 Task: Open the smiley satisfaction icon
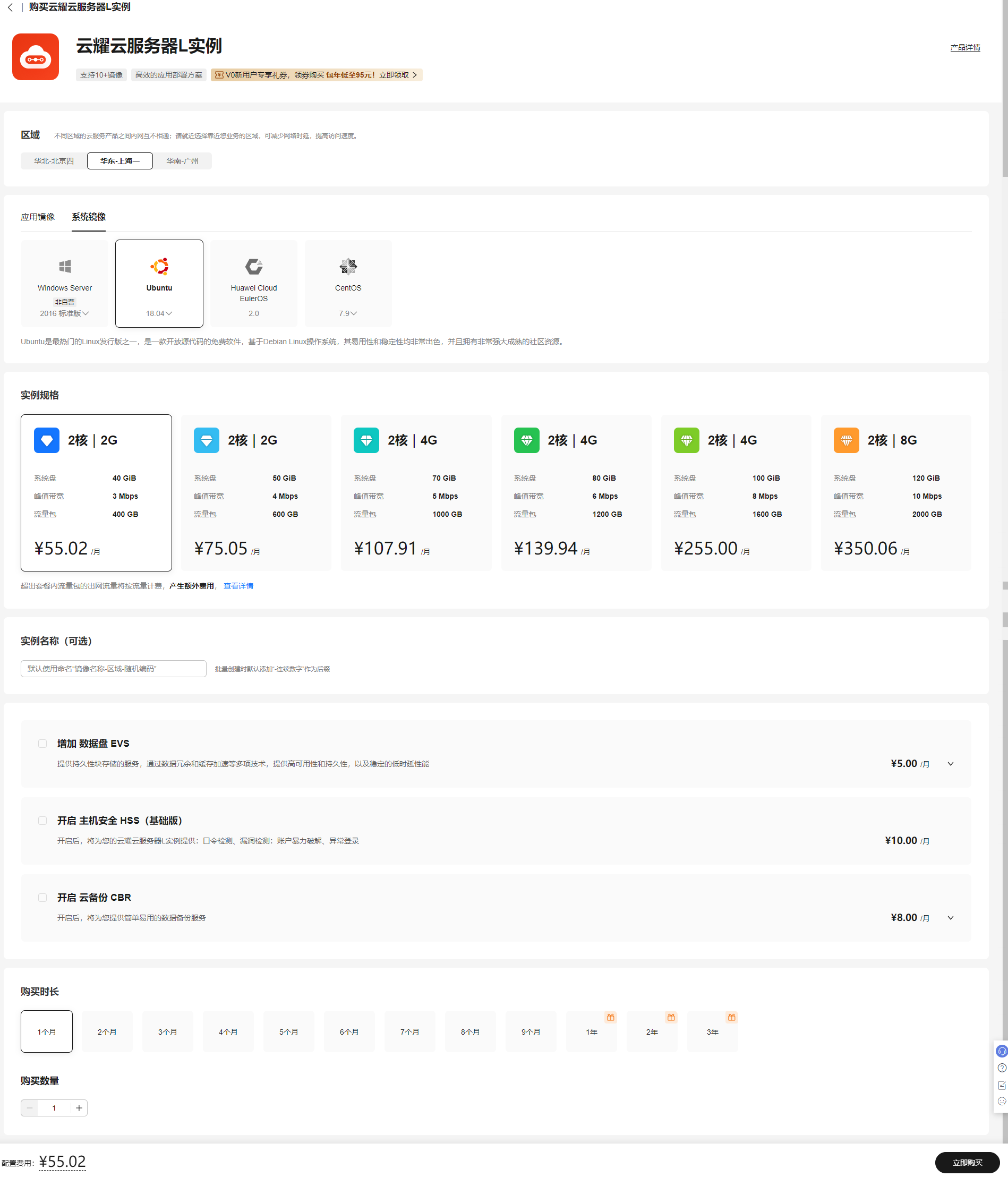(x=1002, y=1102)
